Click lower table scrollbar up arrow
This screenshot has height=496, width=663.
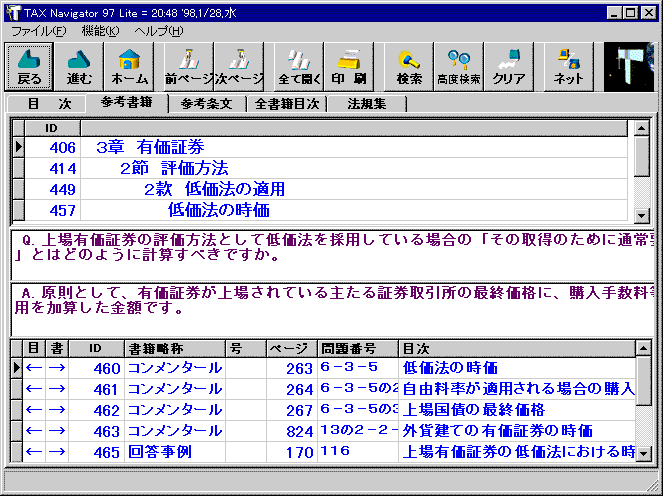(x=643, y=348)
